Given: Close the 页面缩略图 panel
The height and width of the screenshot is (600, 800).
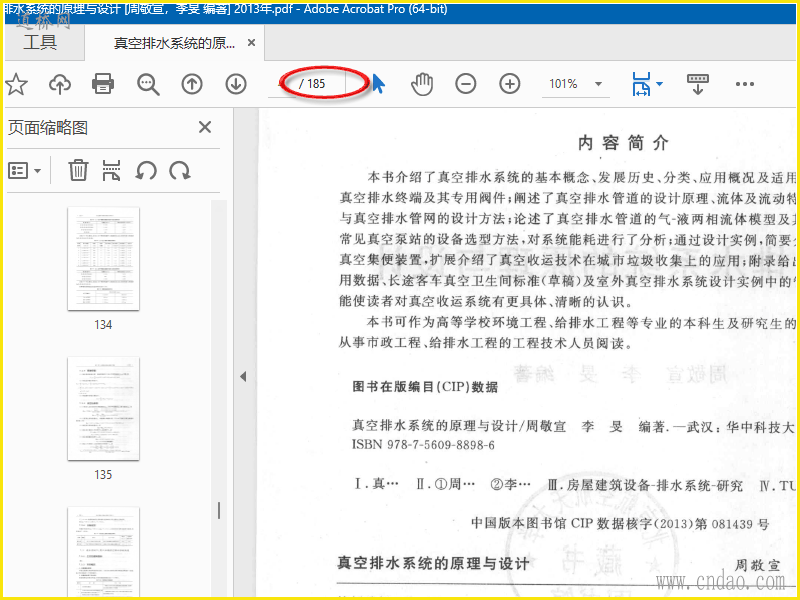Looking at the screenshot, I should pos(205,127).
